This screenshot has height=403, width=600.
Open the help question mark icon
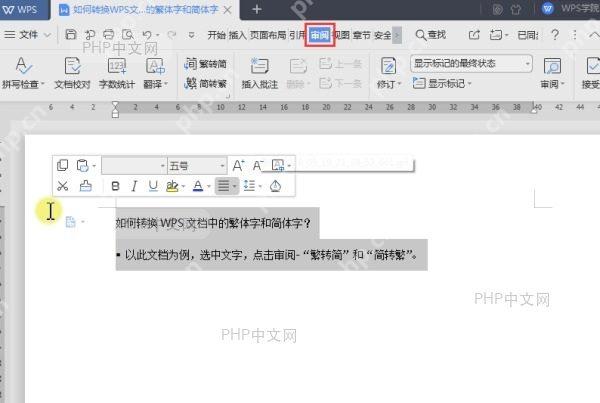(555, 35)
